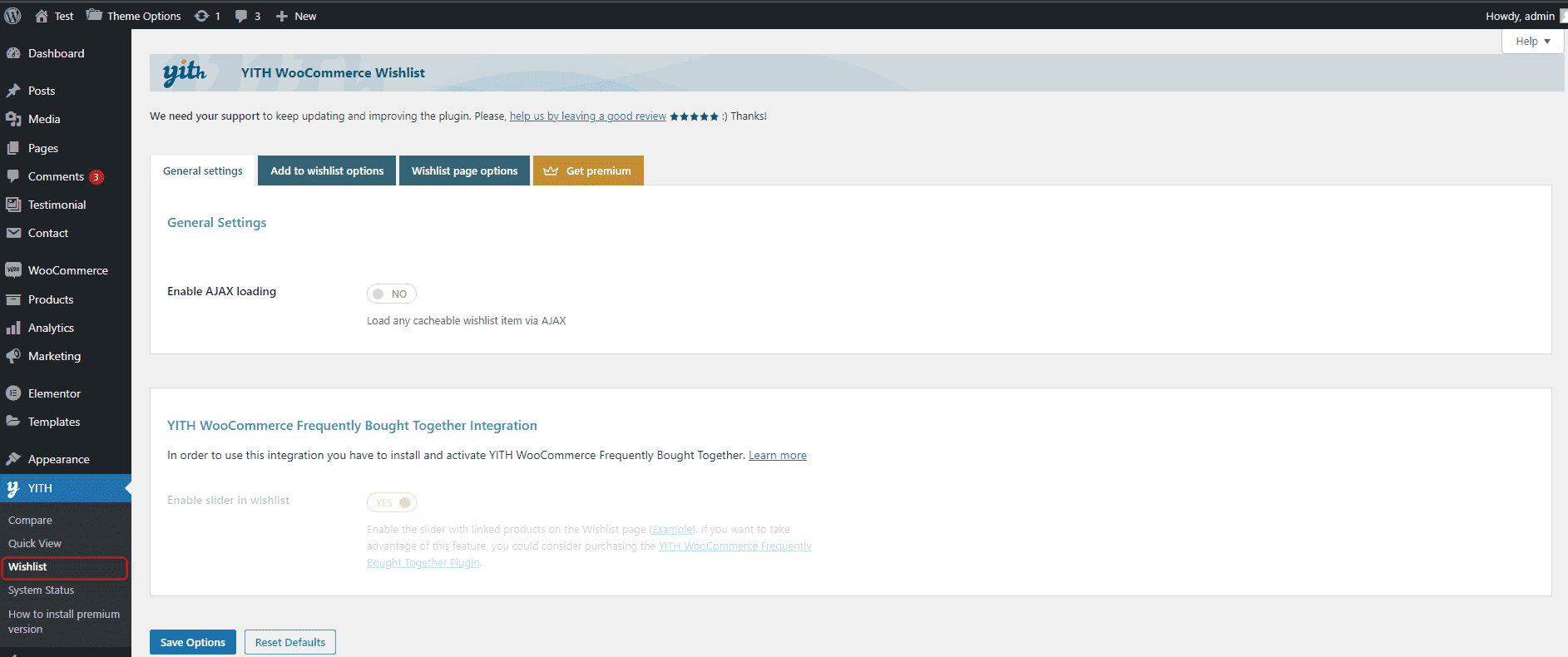Open Elementor from the sidebar
This screenshot has width=1568, height=657.
point(54,393)
